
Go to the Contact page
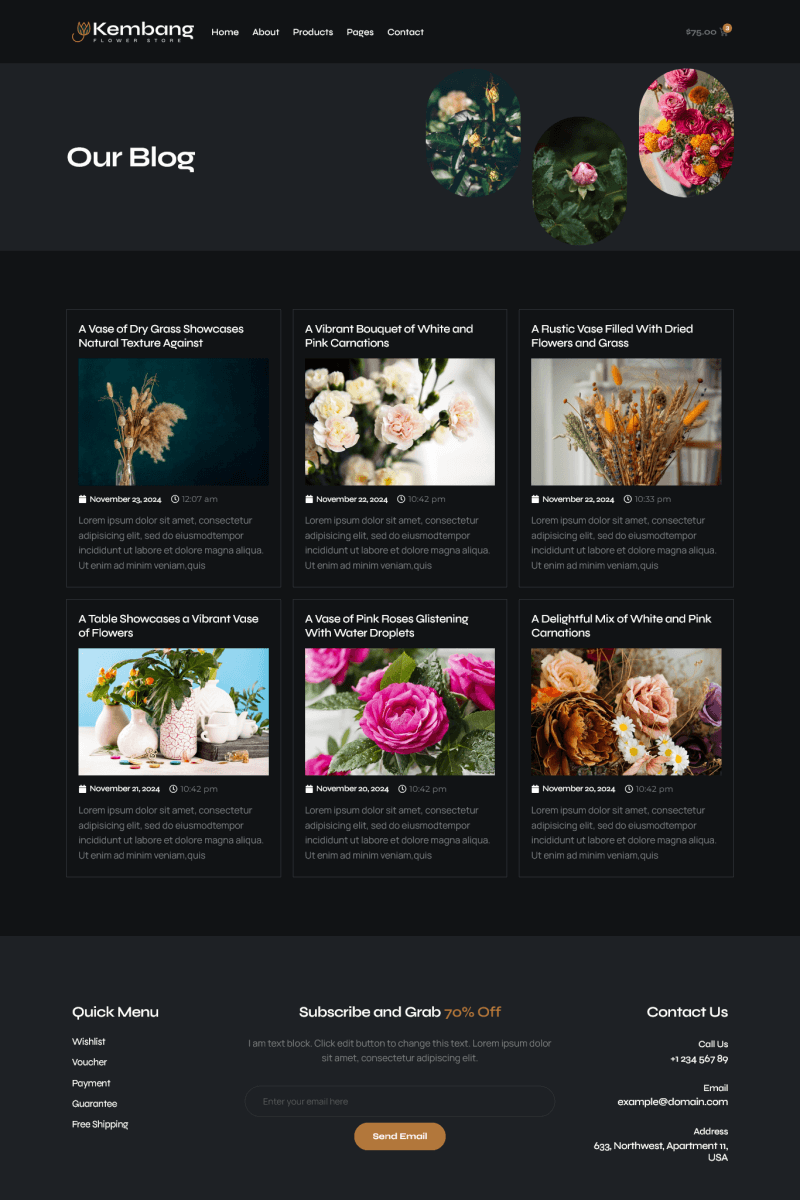click(x=405, y=32)
